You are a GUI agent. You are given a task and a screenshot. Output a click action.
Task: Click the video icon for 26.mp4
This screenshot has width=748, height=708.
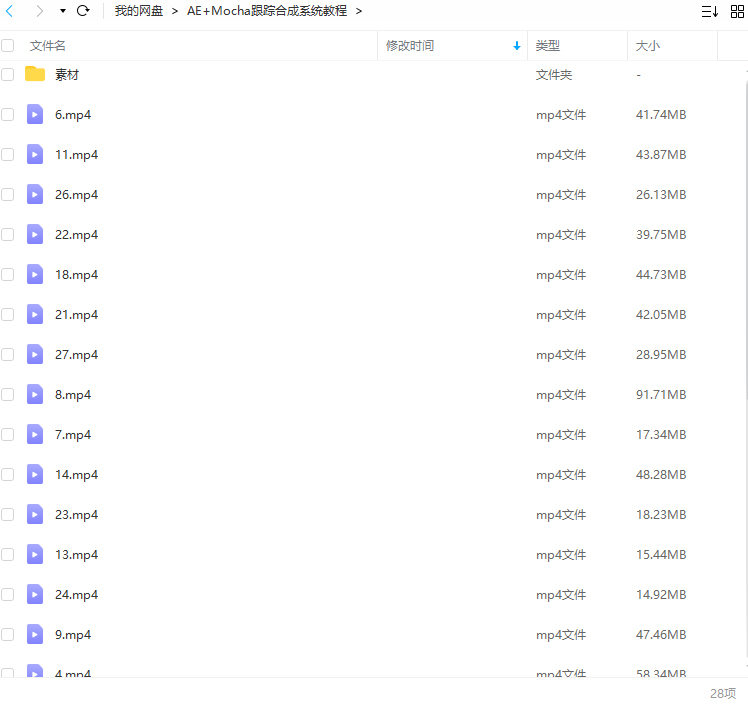35,194
